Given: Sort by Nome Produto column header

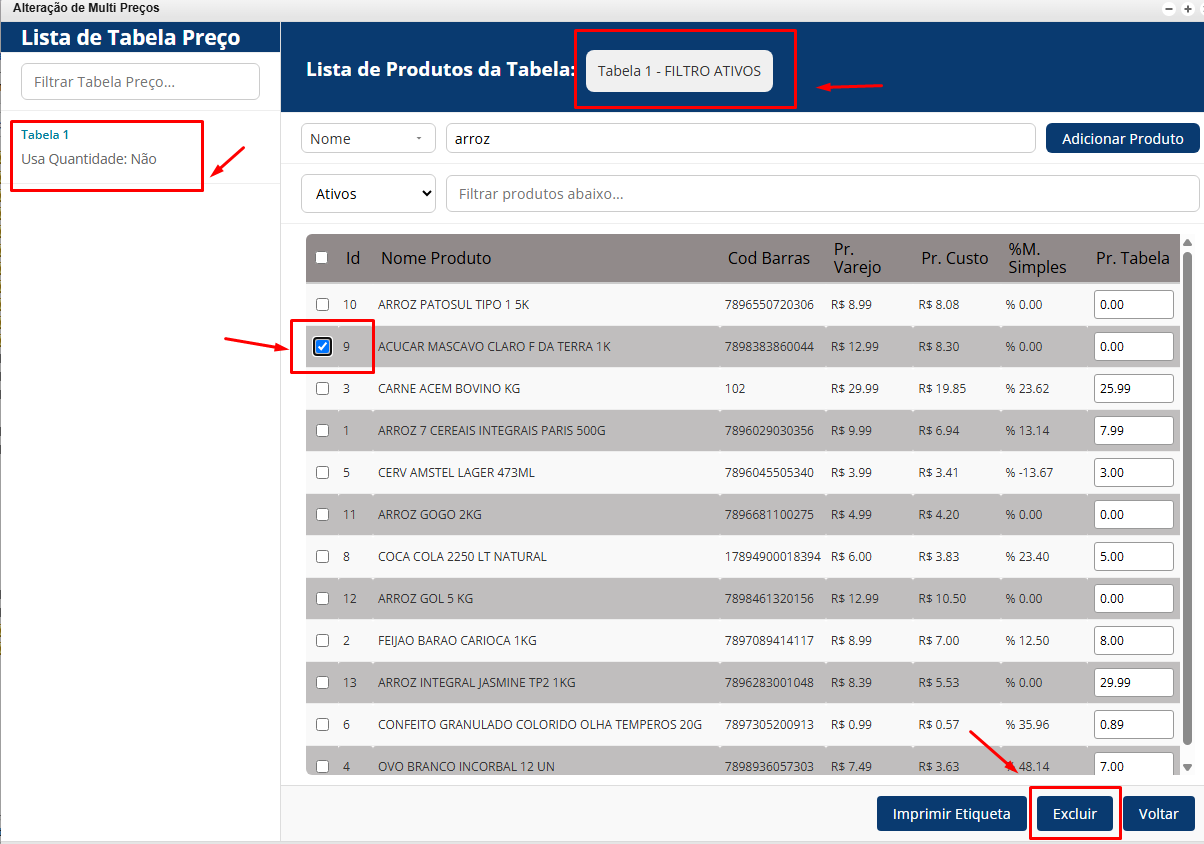Looking at the screenshot, I should pos(436,258).
